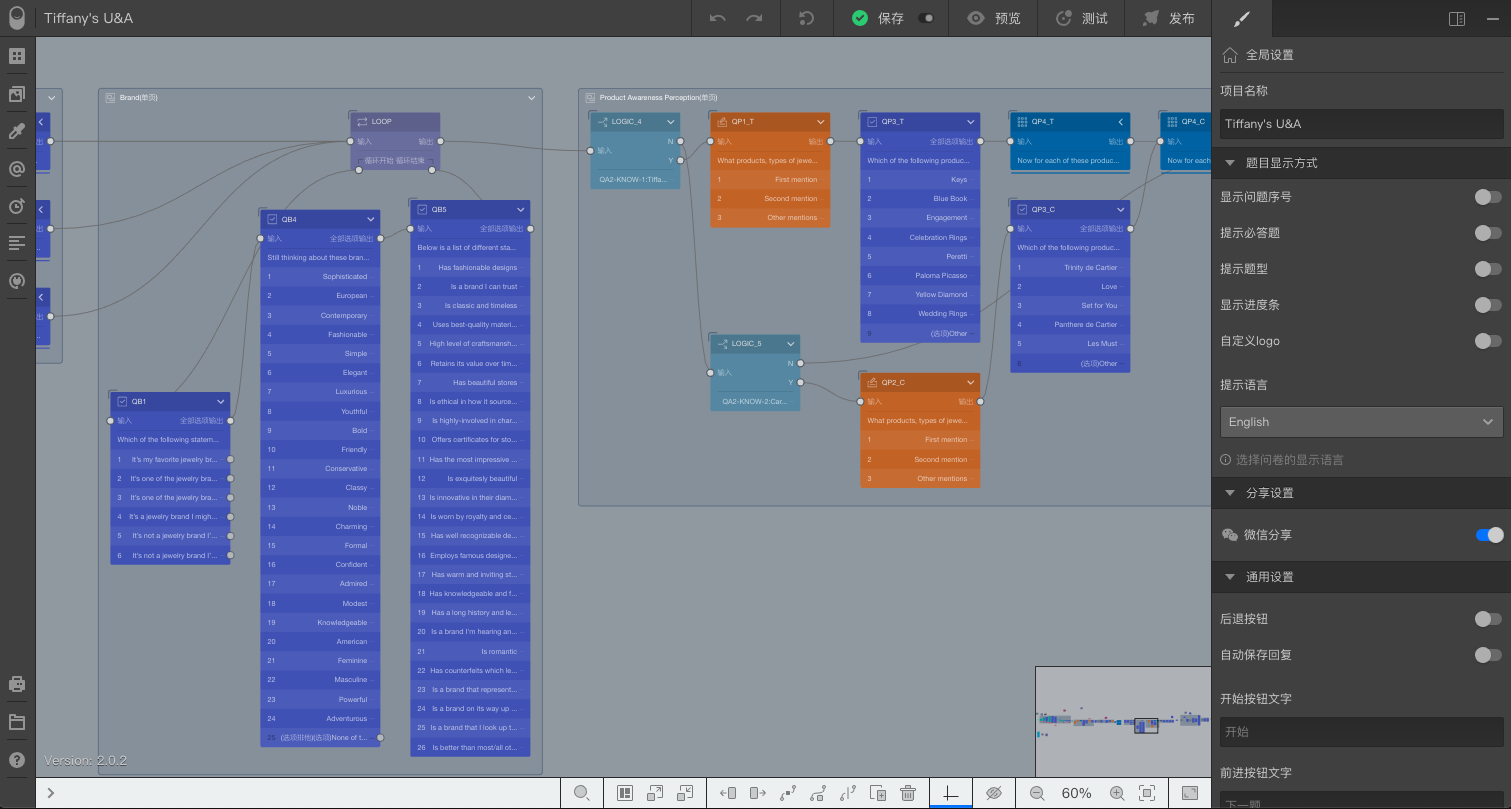
Task: Click the 预览 preview button
Action: (994, 18)
